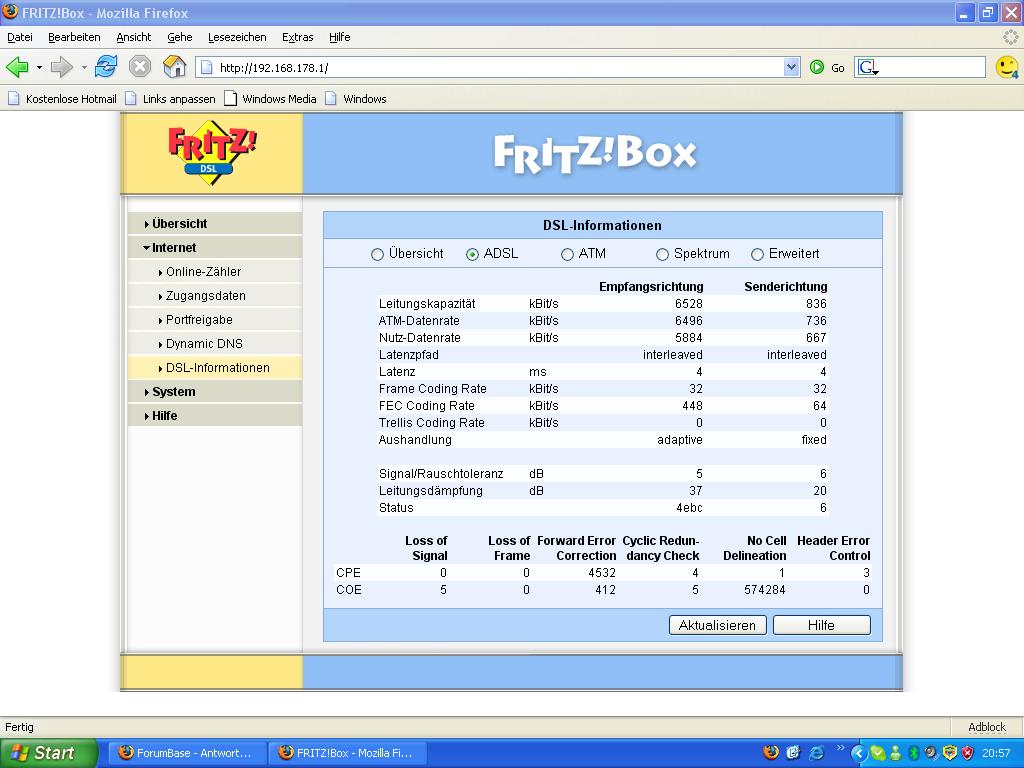Click the Windows Start button
The image size is (1024, 768).
(x=48, y=753)
